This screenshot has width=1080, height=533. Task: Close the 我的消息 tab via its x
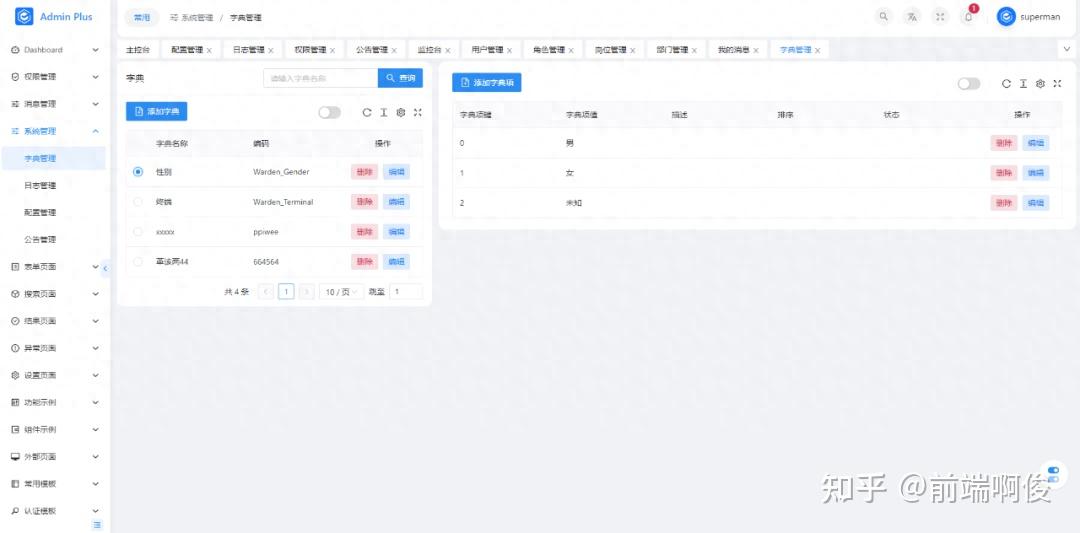(756, 50)
